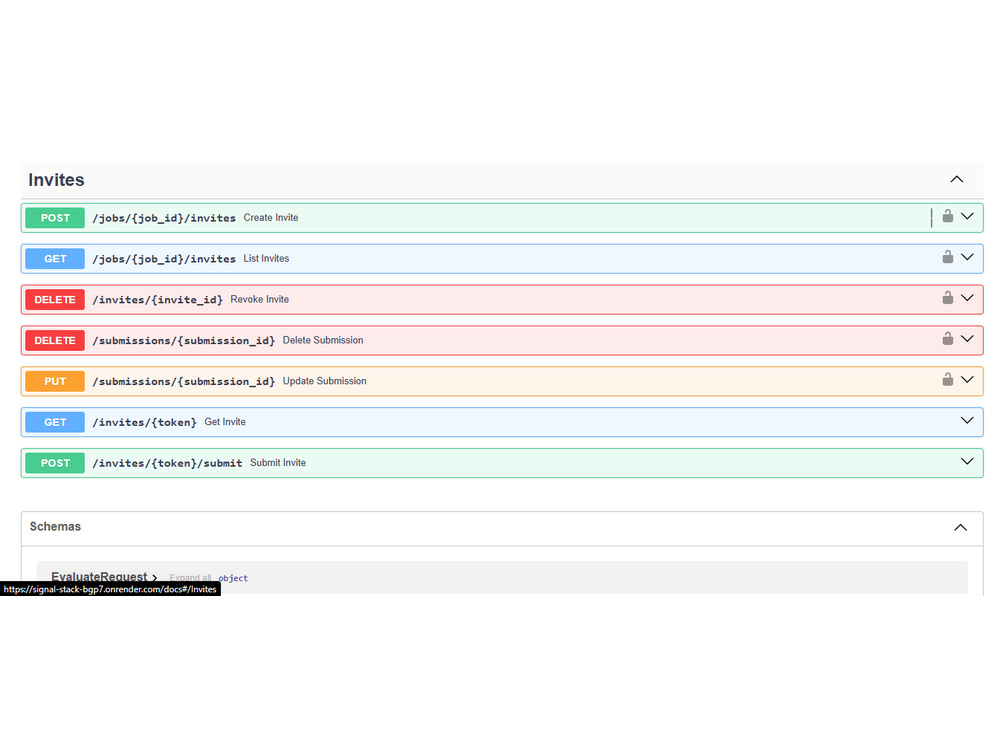Click the POST badge for Create Invite

click(55, 218)
